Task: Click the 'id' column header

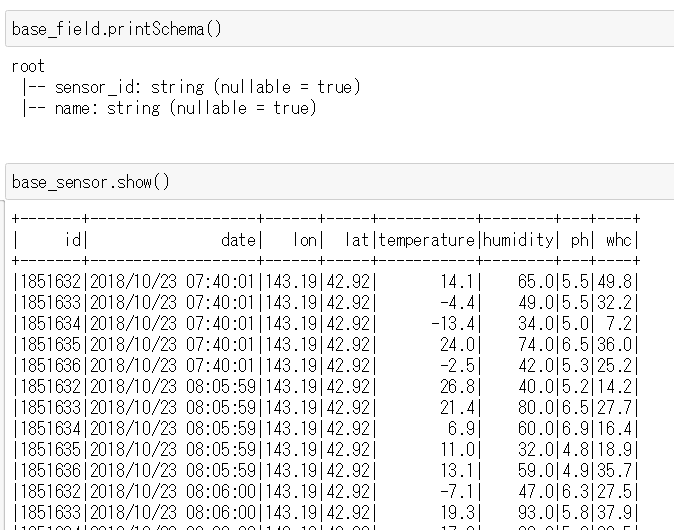Action: pos(73,239)
